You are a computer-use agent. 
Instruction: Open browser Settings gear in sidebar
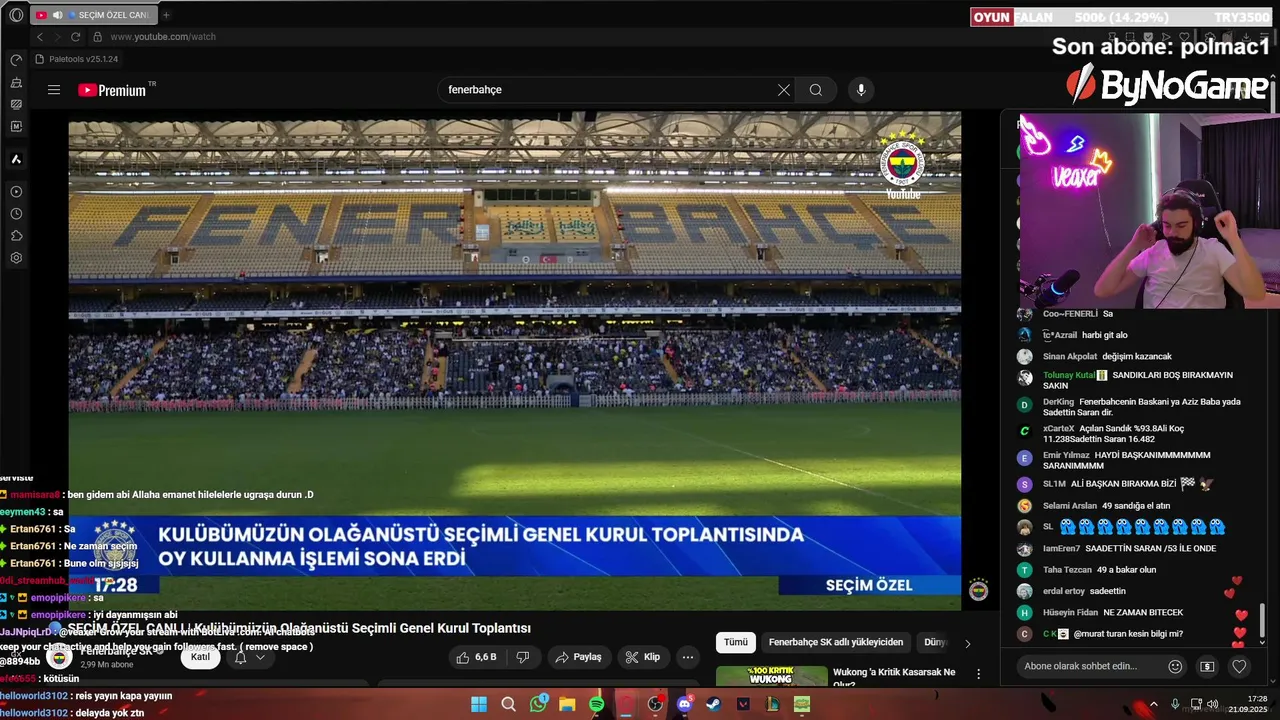coord(16,258)
